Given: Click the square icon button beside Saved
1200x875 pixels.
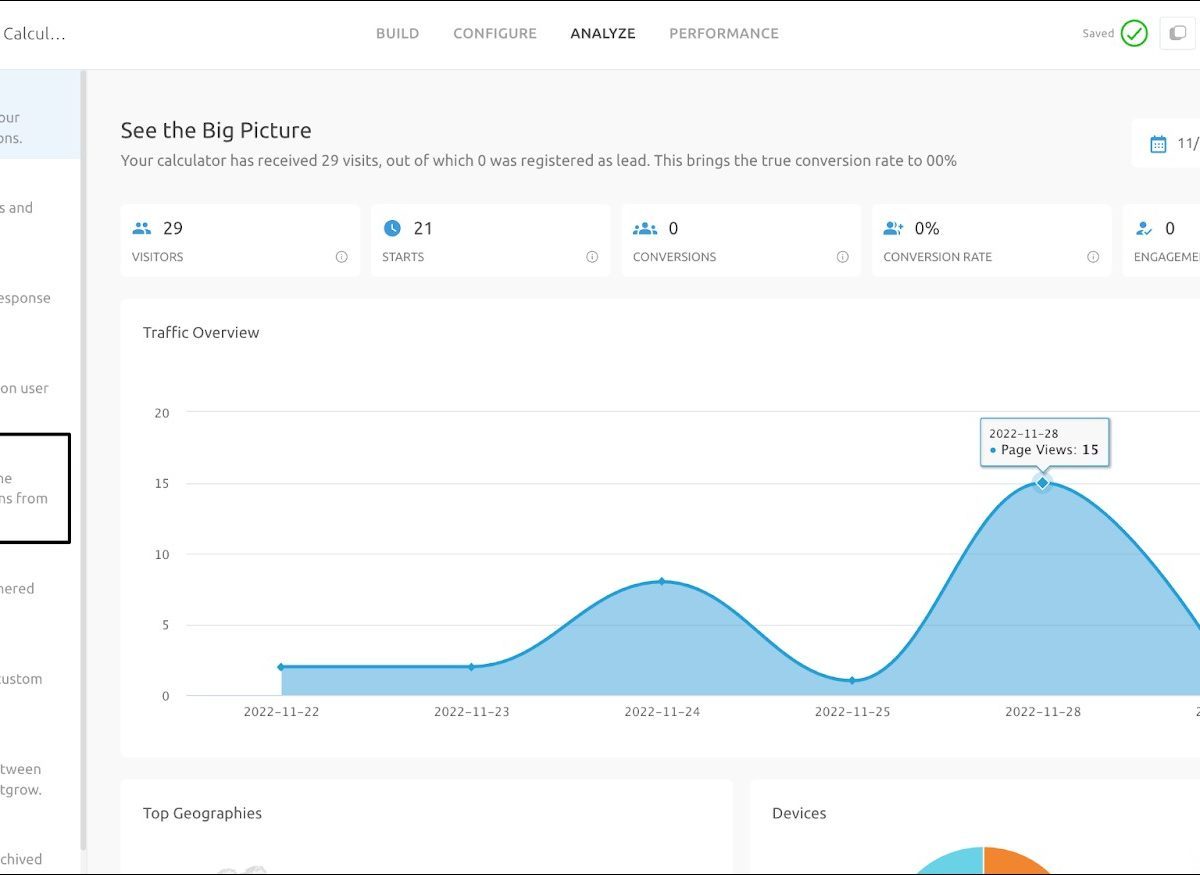Looking at the screenshot, I should tap(1177, 34).
